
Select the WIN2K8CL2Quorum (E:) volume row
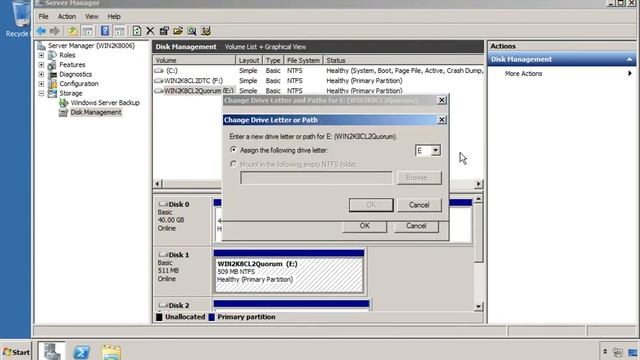coord(318,91)
